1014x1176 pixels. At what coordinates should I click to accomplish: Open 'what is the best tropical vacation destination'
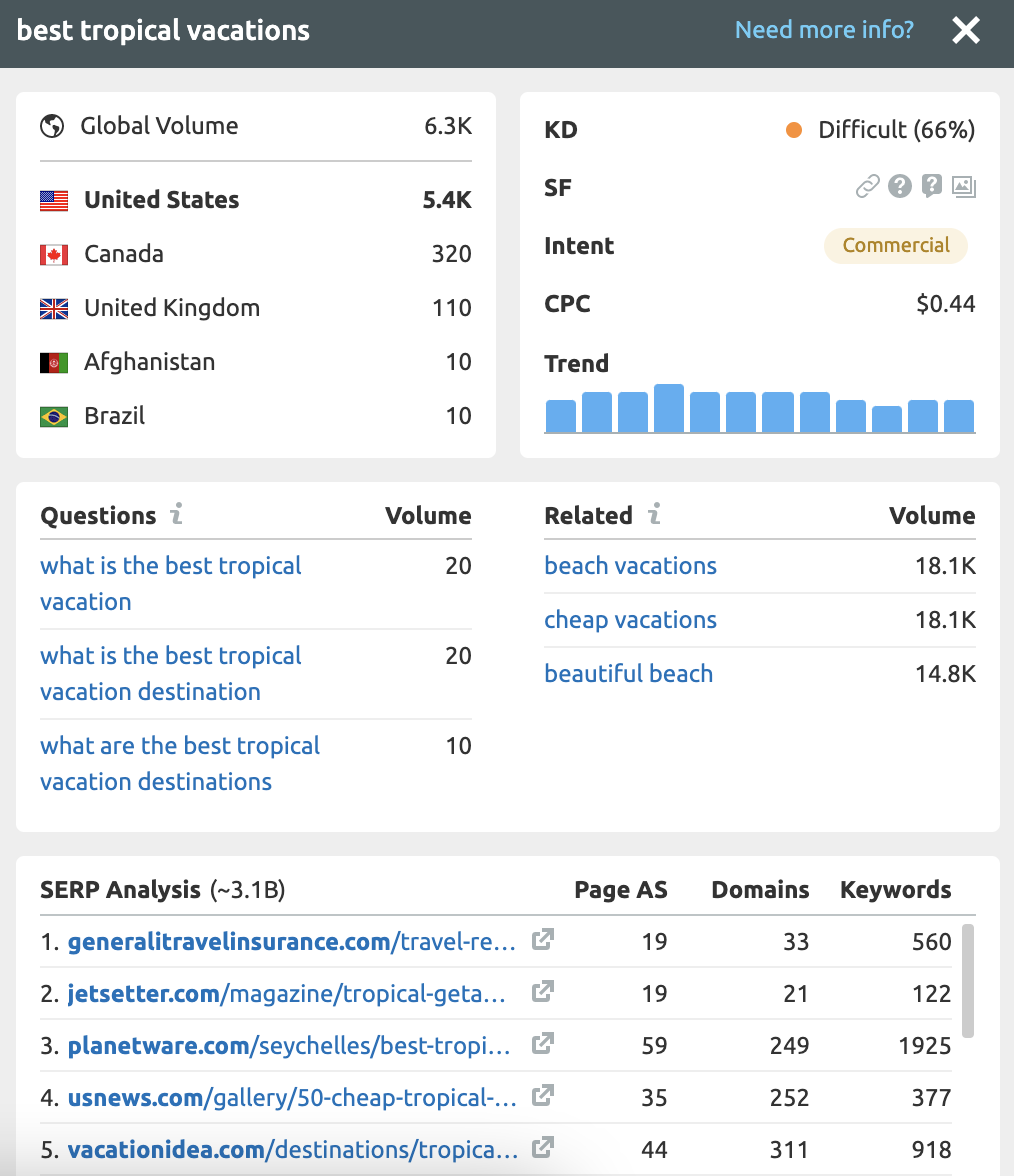tap(170, 673)
